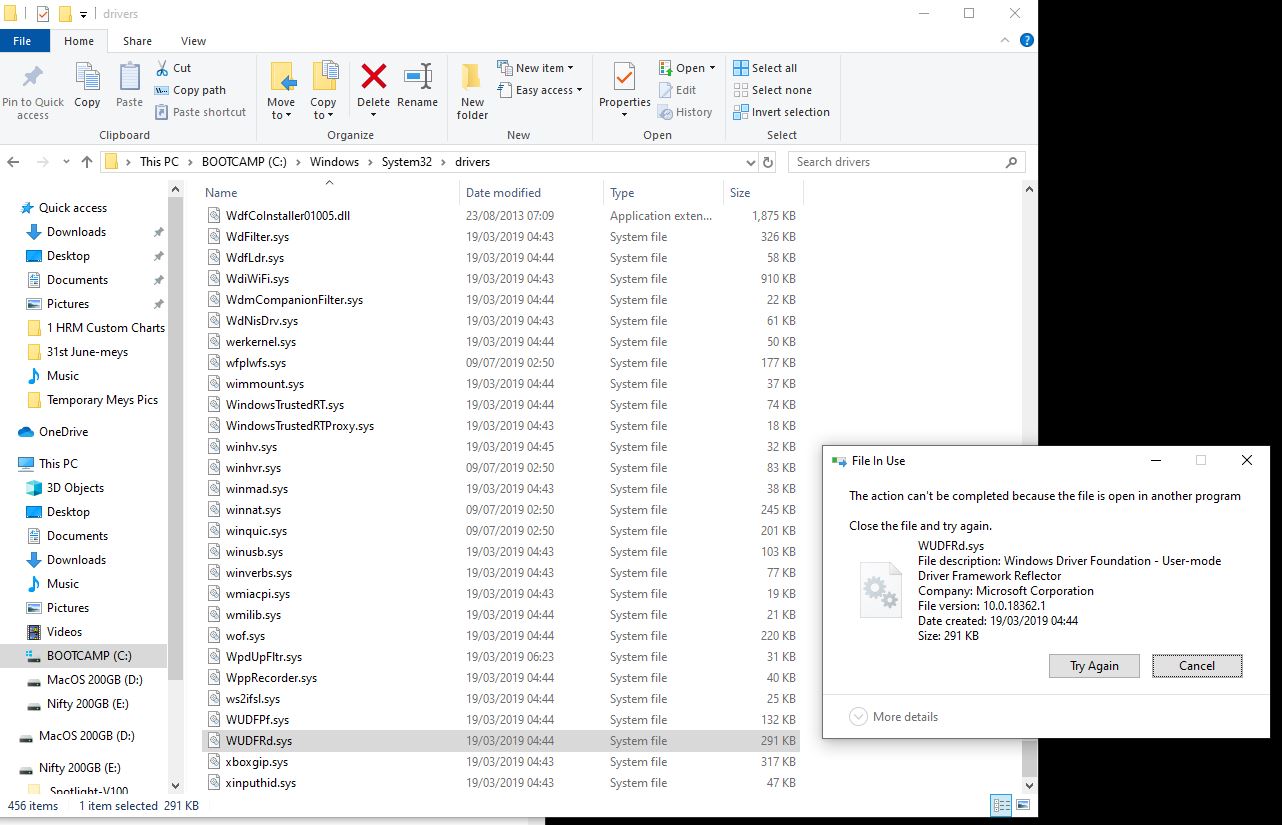Refresh the drivers folder with the refresh icon
The height and width of the screenshot is (825, 1282).
tap(766, 161)
